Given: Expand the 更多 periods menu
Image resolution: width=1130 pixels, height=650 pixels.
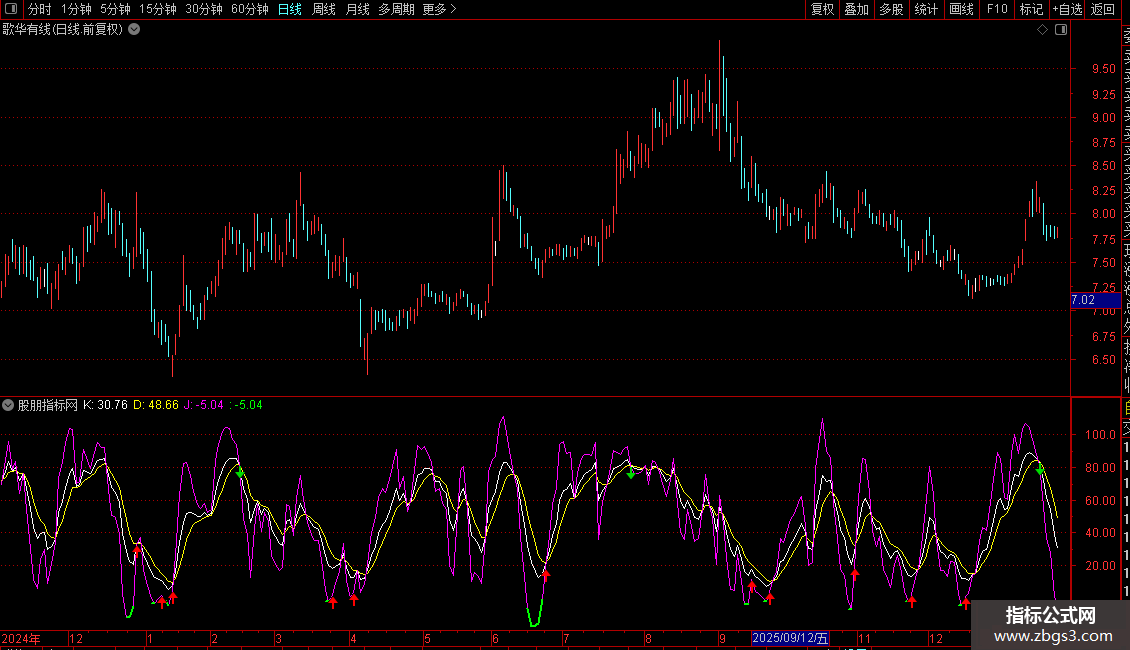Looking at the screenshot, I should 439,9.
